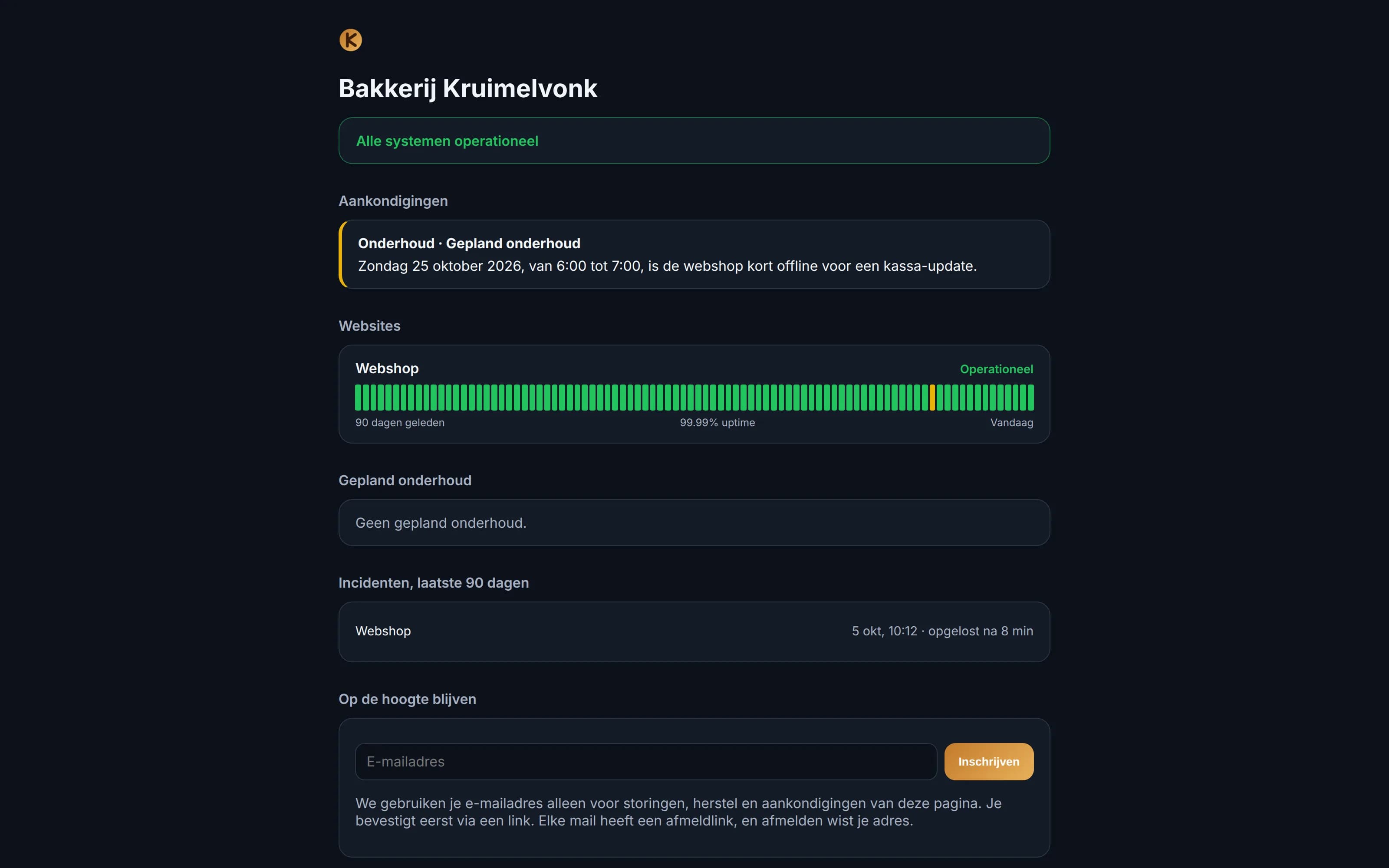Image resolution: width=1389 pixels, height=868 pixels.
Task: Open the Webshop incident from 5 okt
Action: click(x=694, y=631)
